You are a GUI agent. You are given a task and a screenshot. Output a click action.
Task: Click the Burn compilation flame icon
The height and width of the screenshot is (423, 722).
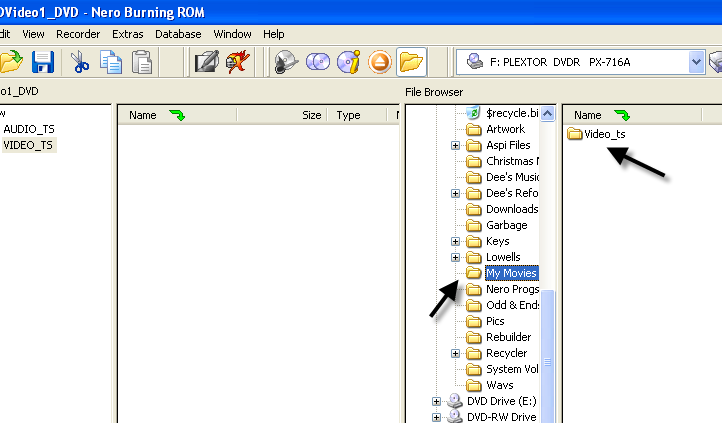[x=238, y=62]
